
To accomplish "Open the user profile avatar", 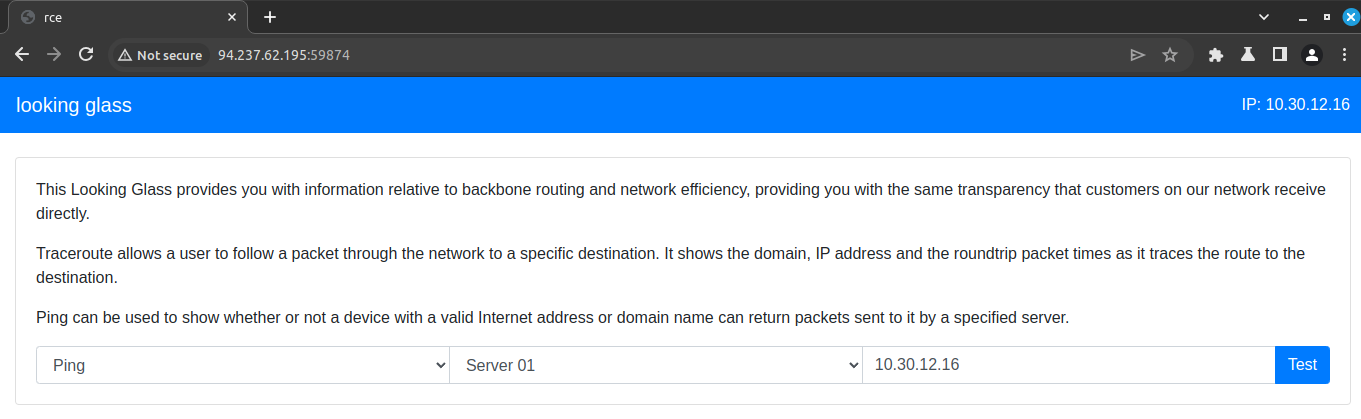I will pyautogui.click(x=1311, y=55).
